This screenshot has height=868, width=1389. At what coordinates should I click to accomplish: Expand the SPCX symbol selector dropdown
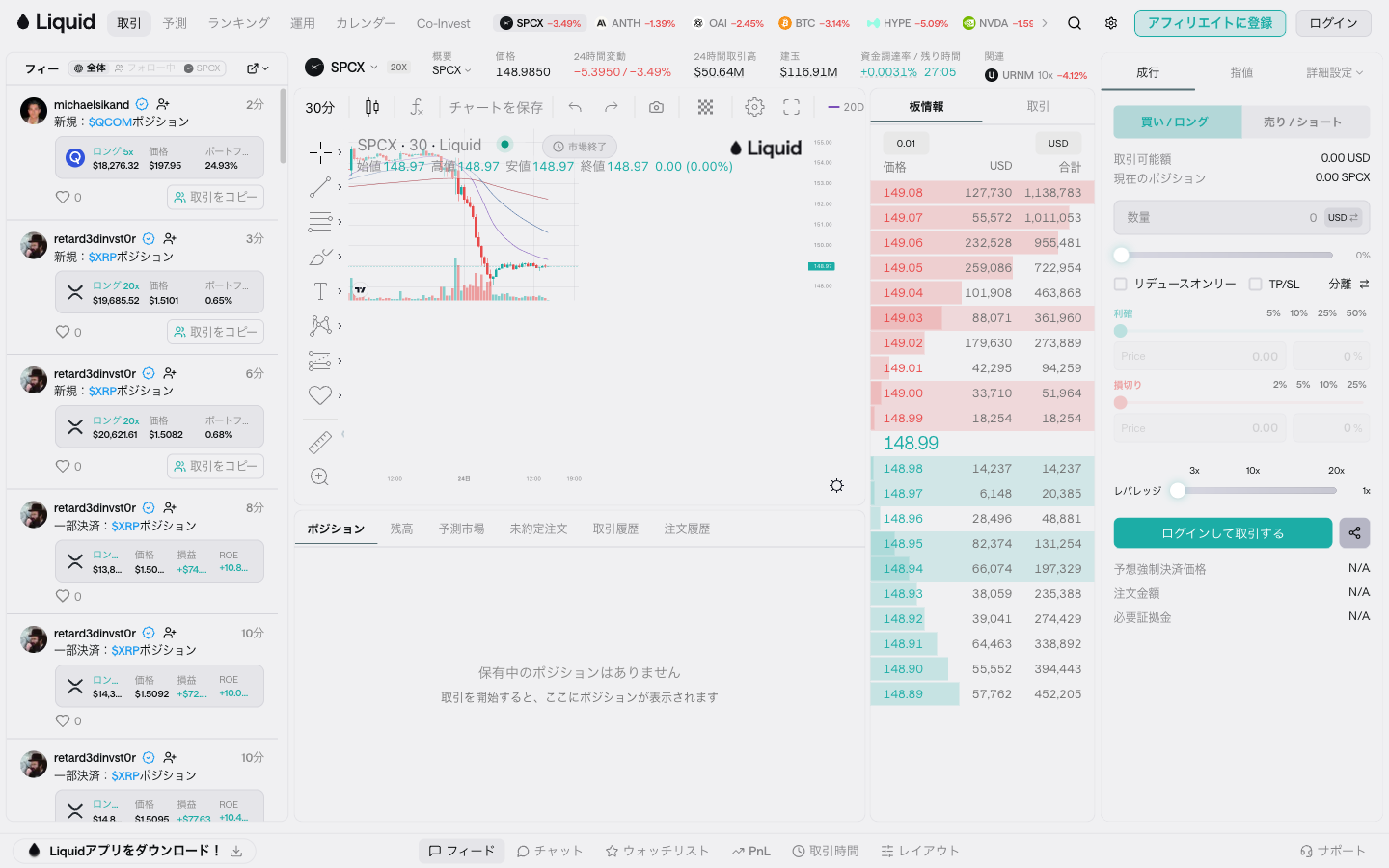(342, 67)
